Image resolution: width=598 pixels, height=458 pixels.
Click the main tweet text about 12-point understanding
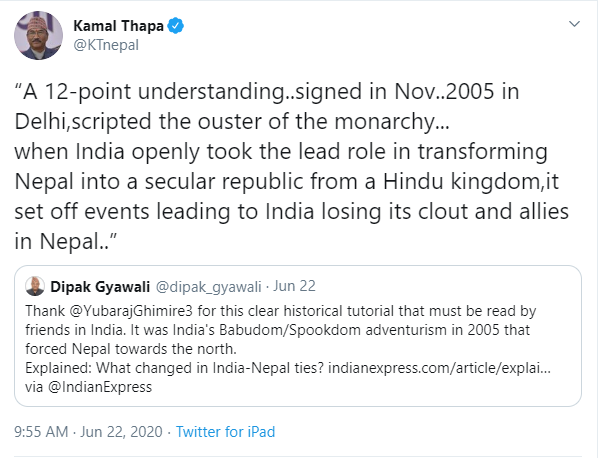point(292,166)
